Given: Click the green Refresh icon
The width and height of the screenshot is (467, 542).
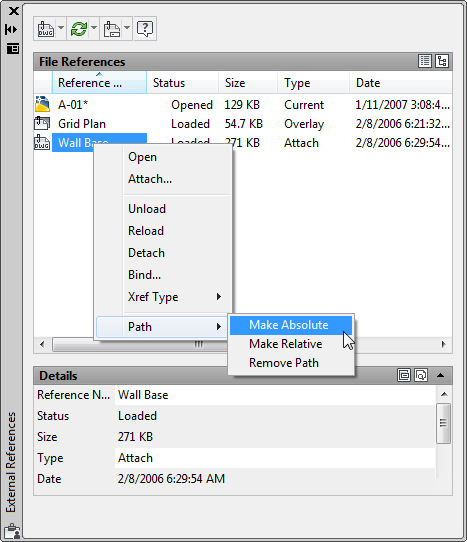Looking at the screenshot, I should (x=79, y=29).
